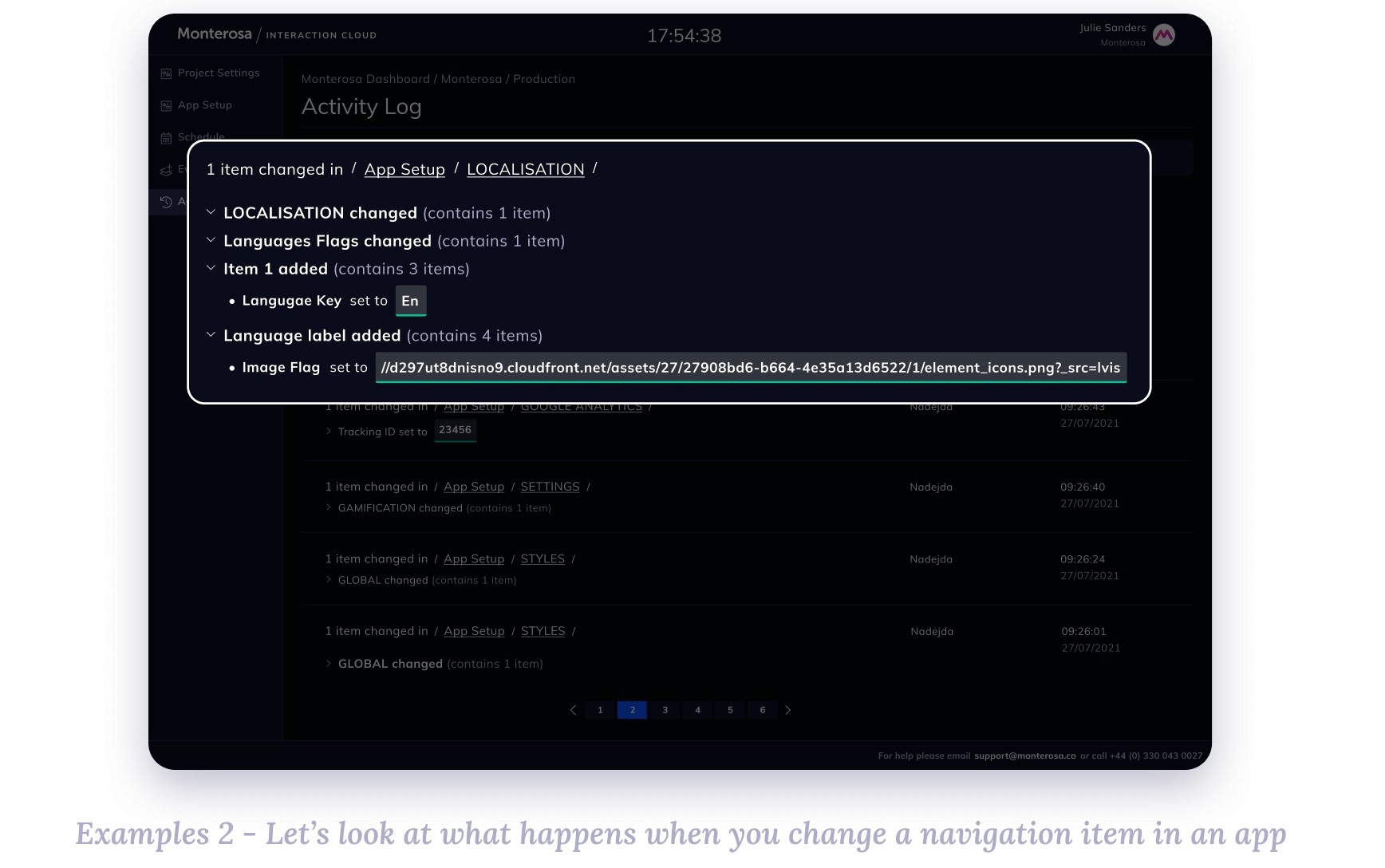The width and height of the screenshot is (1385, 868).
Task: Select page 4 in pagination
Action: click(697, 710)
